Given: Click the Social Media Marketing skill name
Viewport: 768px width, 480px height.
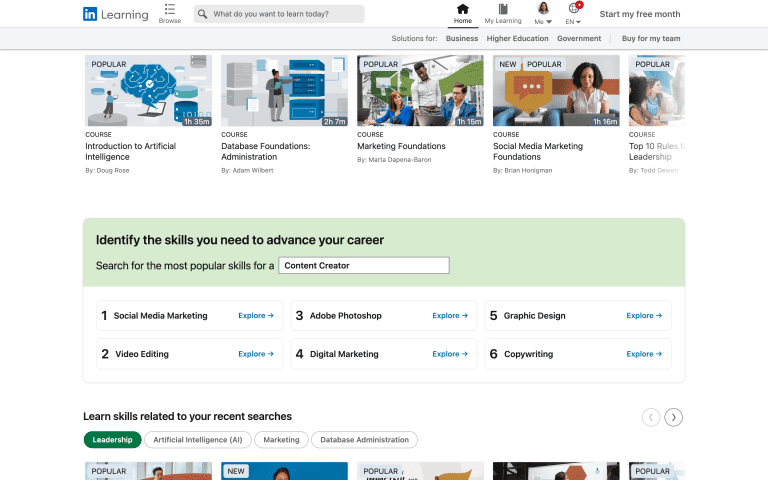Looking at the screenshot, I should click(x=161, y=316).
